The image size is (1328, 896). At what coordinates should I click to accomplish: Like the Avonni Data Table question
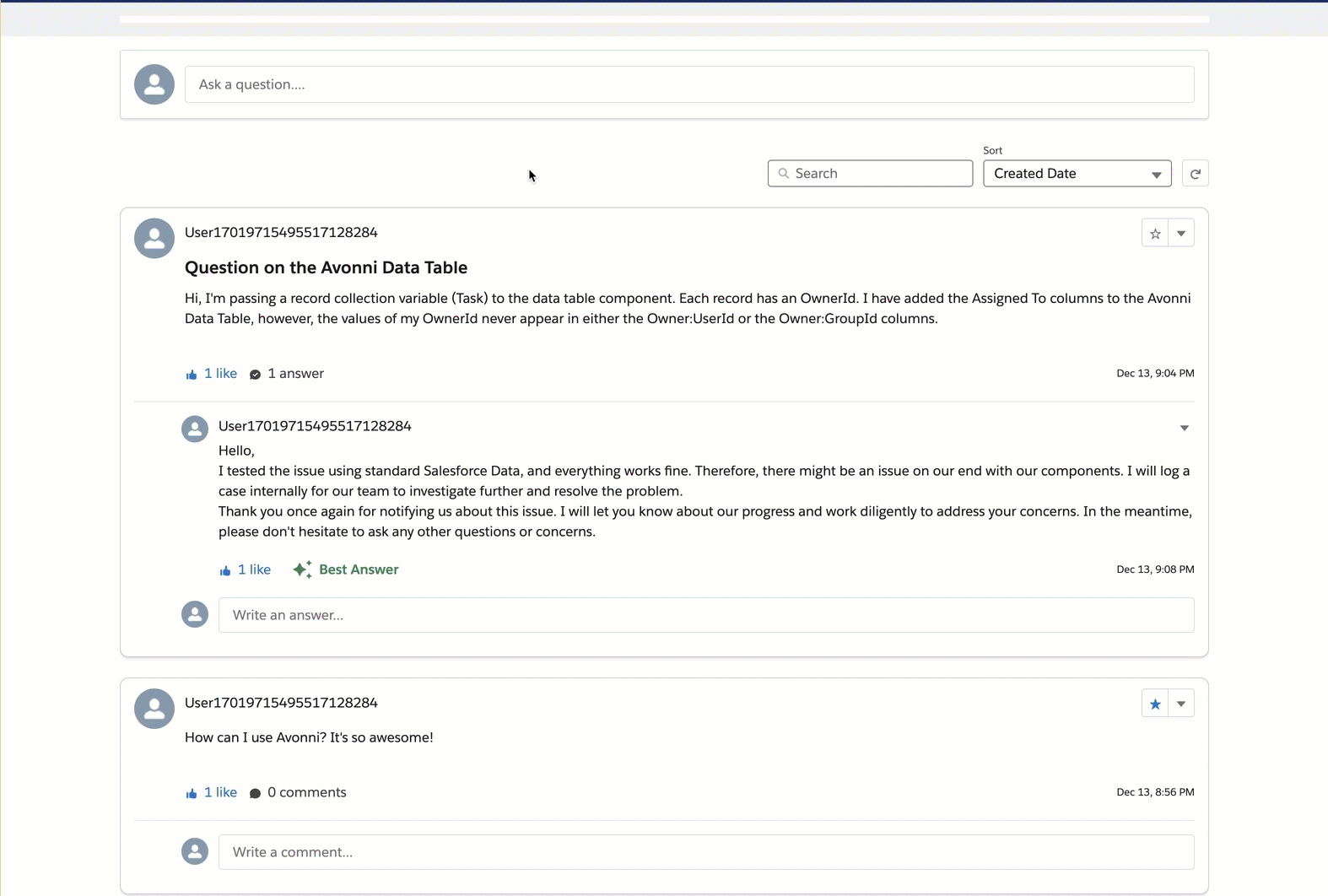point(212,374)
